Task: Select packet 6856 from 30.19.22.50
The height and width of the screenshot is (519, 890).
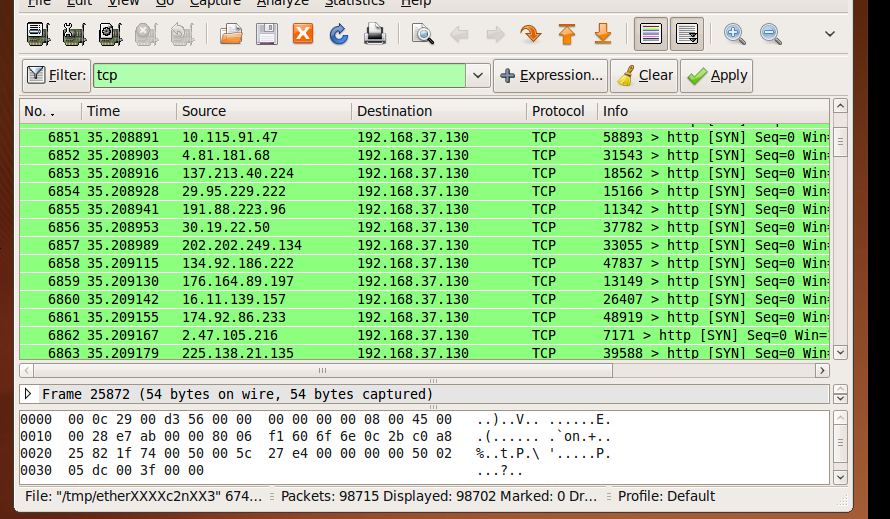Action: pyautogui.click(x=425, y=227)
